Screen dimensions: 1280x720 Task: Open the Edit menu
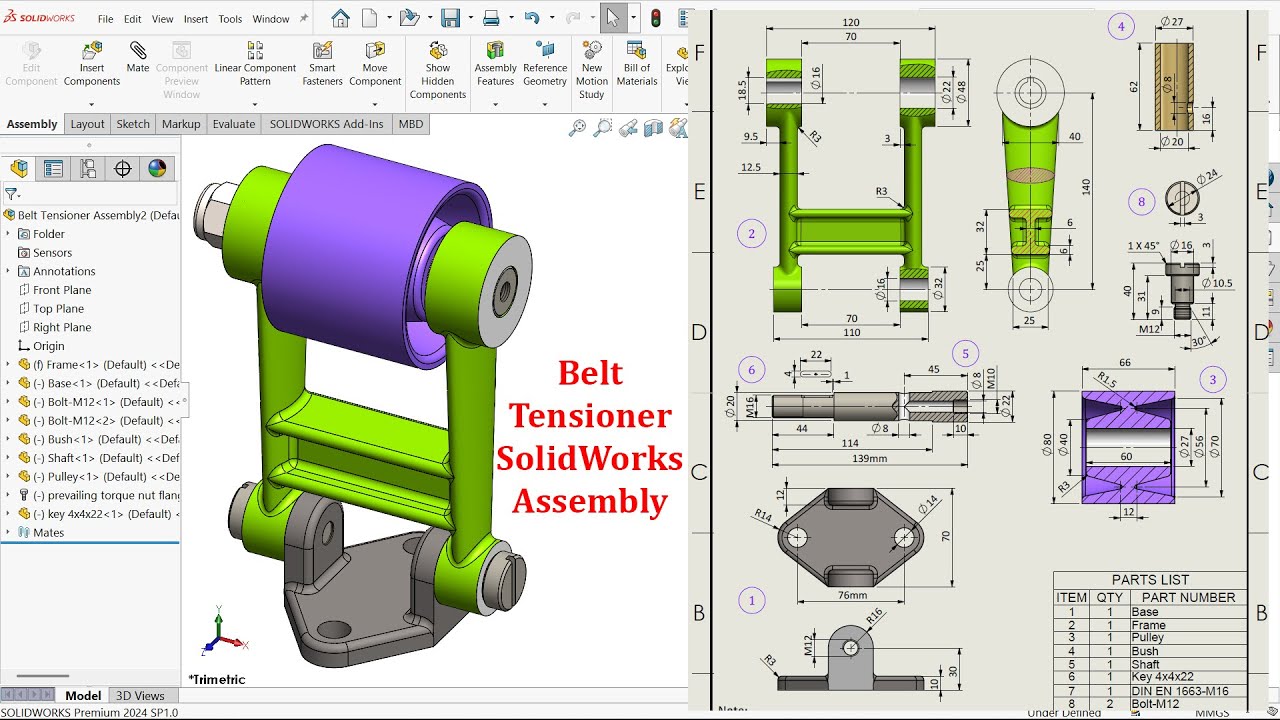pos(132,19)
